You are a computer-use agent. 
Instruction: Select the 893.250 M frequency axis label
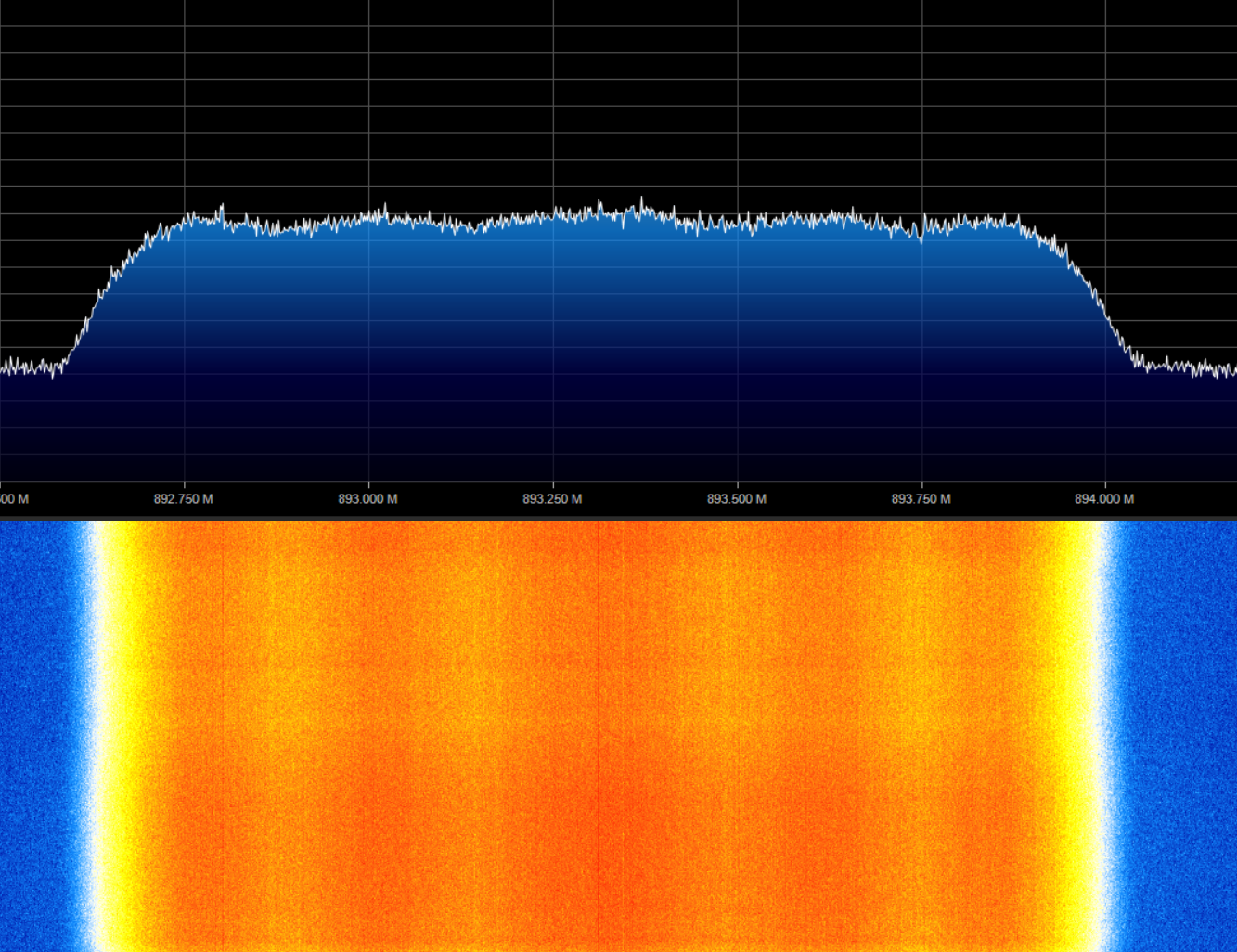552,499
